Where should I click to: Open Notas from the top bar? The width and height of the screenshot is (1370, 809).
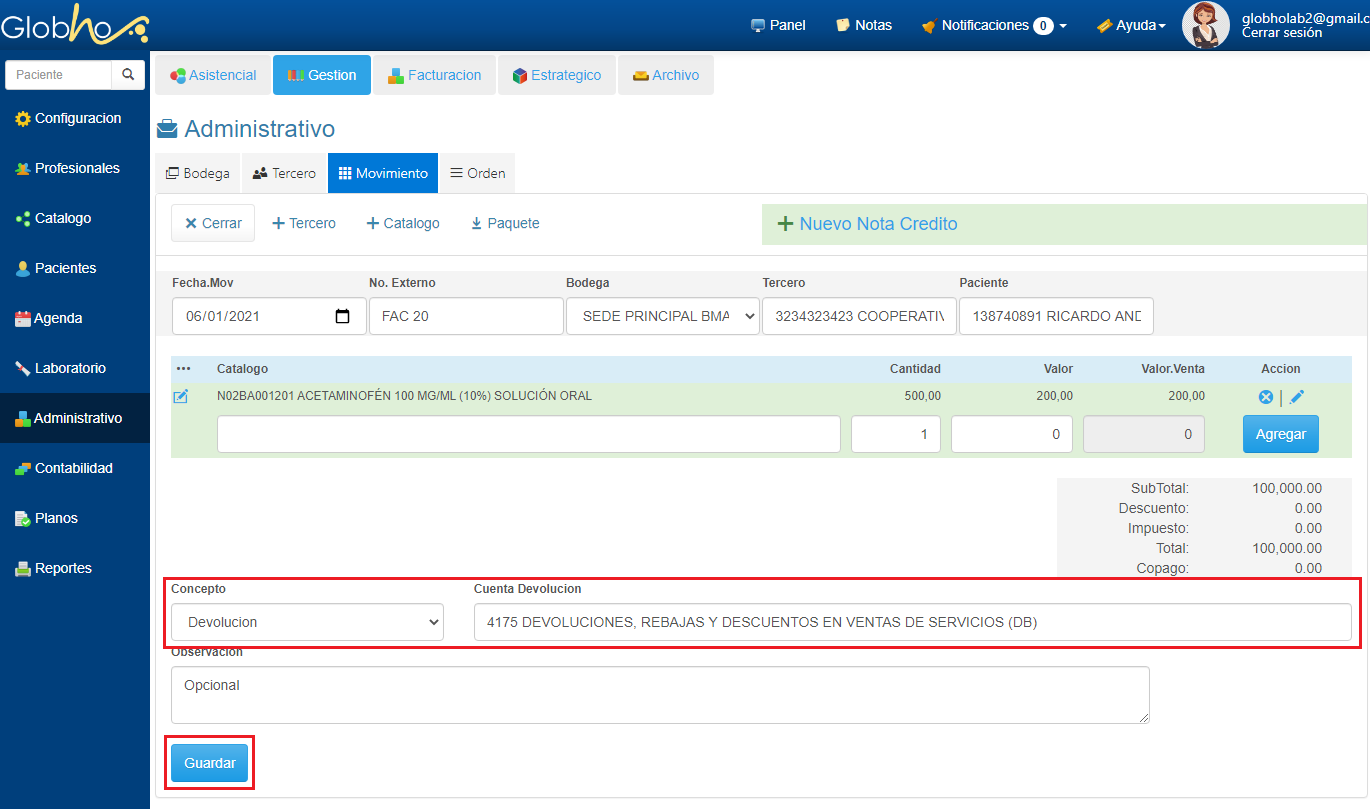click(x=864, y=25)
